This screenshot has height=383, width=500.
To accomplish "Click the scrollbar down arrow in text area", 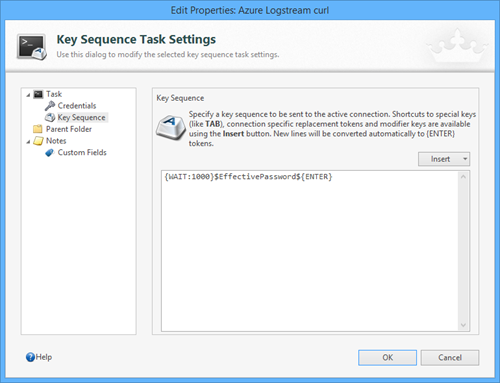I will click(x=463, y=325).
